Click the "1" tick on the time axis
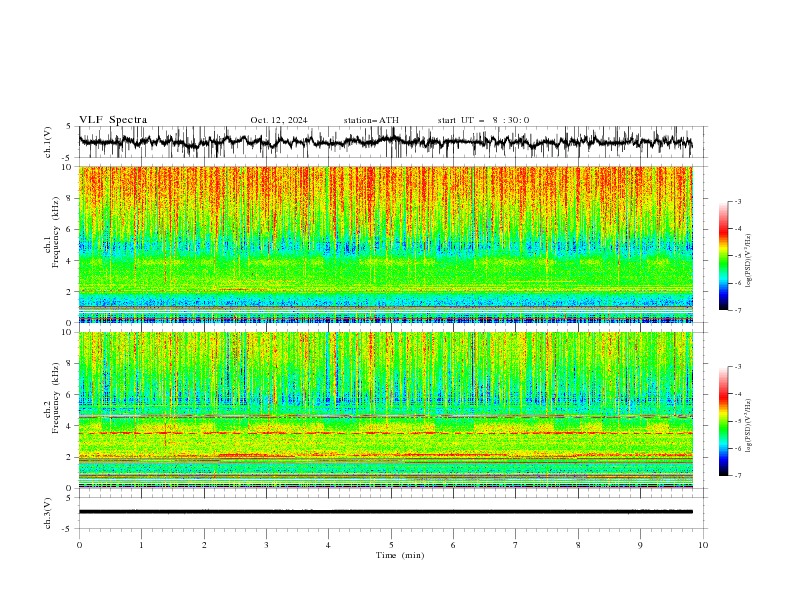This screenshot has width=792, height=612. 141,545
